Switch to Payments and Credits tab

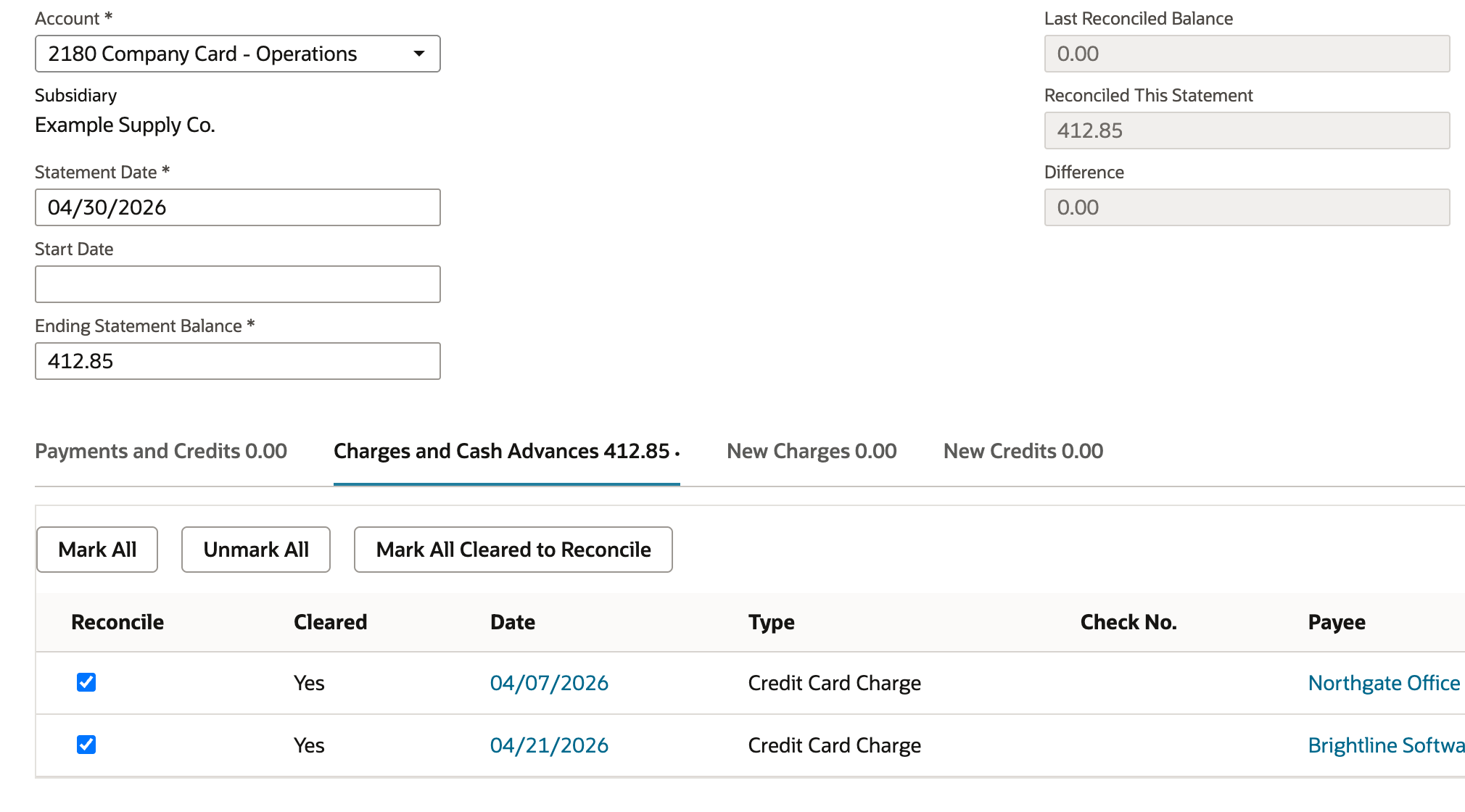(x=161, y=451)
